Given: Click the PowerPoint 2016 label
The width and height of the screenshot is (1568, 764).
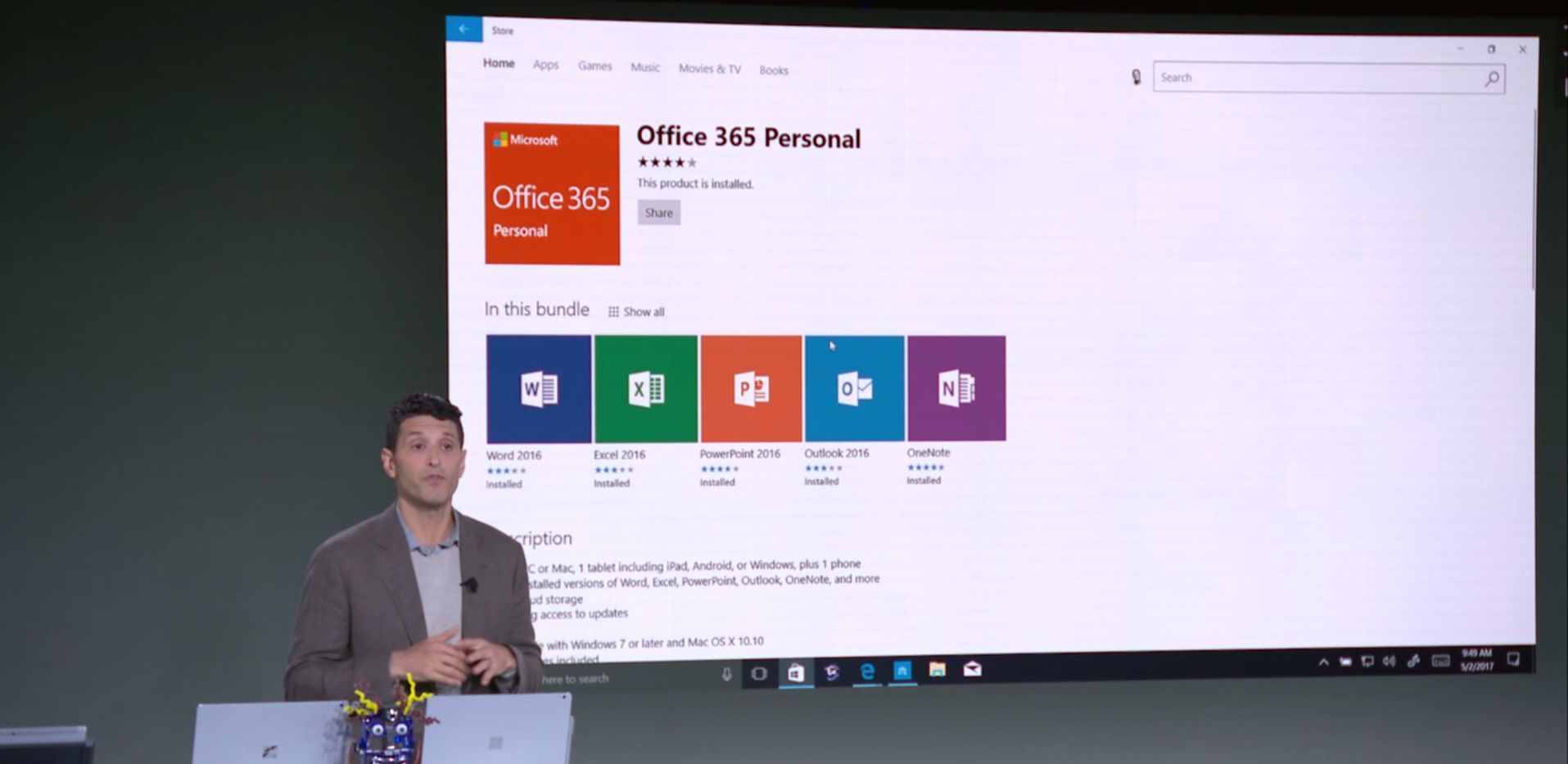Looking at the screenshot, I should (x=739, y=454).
